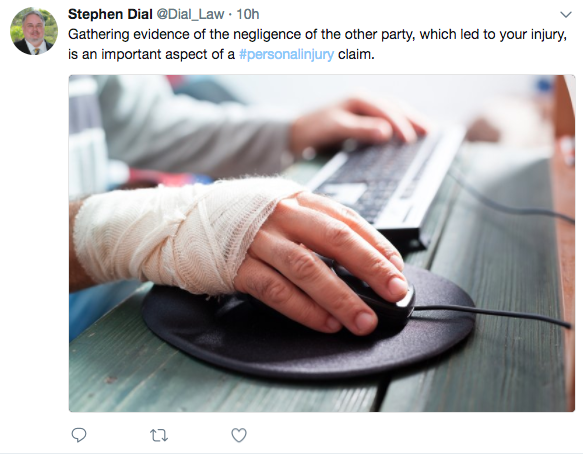Screen dimensions: 583x456
Task: Open Stephen Dial's profile picture
Action: (34, 31)
